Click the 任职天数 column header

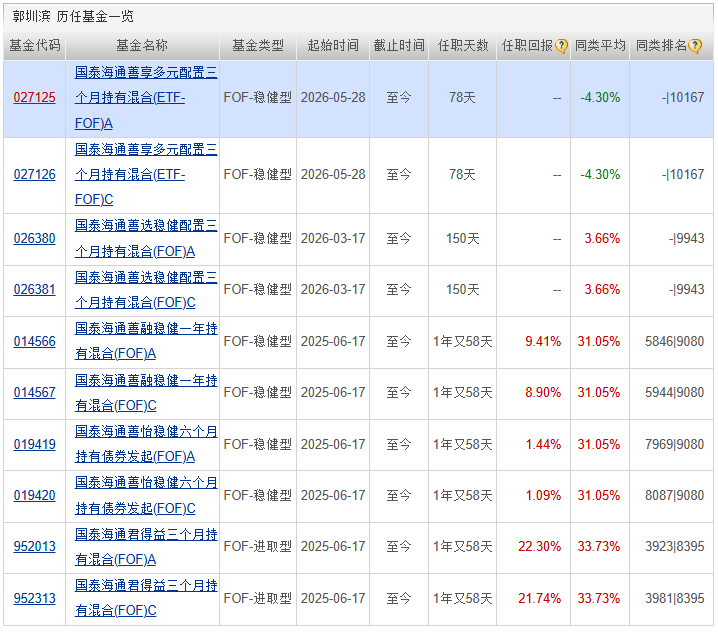pyautogui.click(x=463, y=45)
